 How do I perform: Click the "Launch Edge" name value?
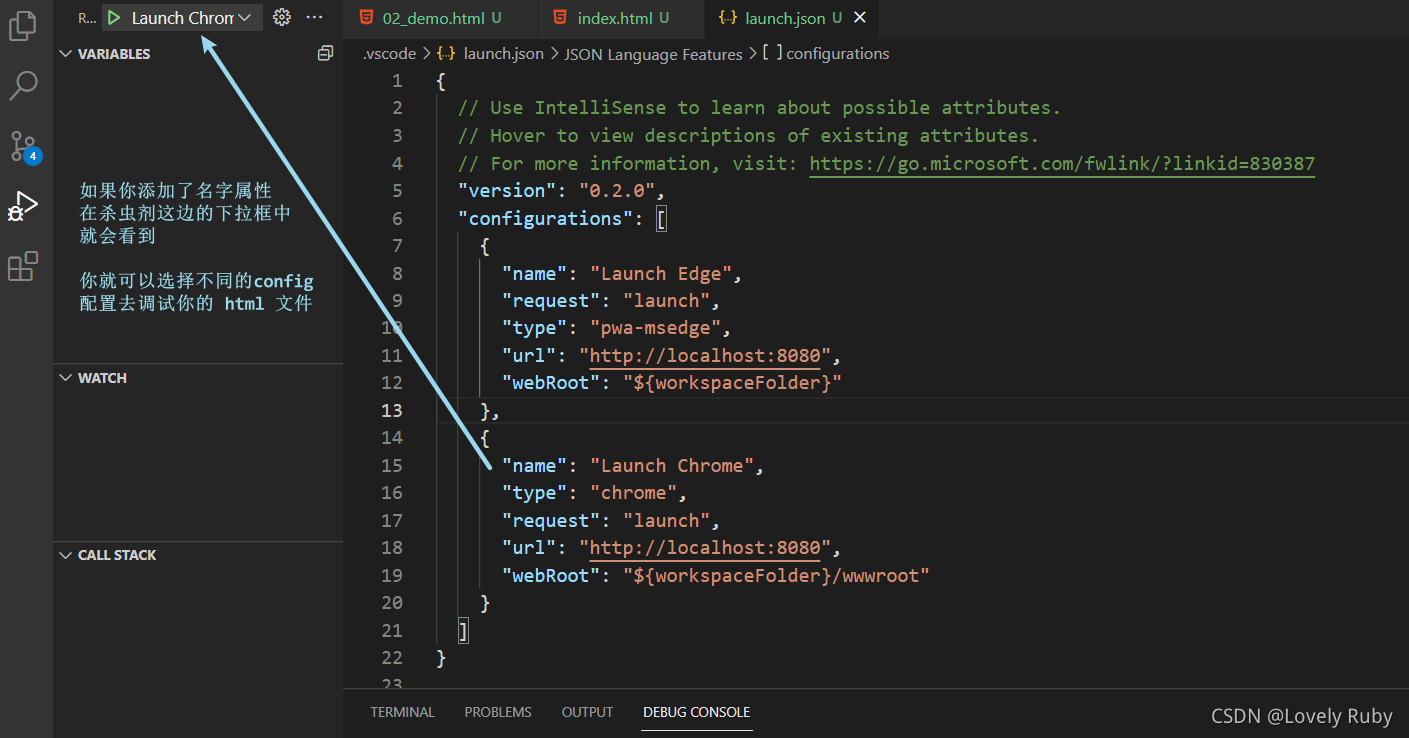[661, 273]
